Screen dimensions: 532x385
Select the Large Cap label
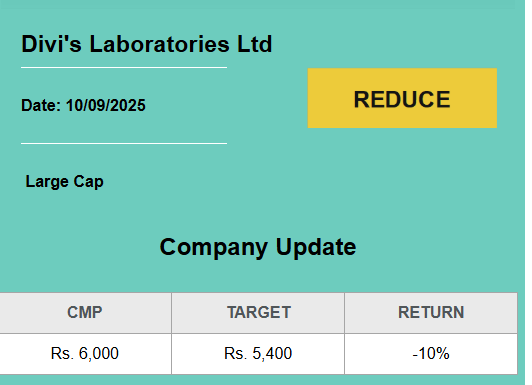64,182
